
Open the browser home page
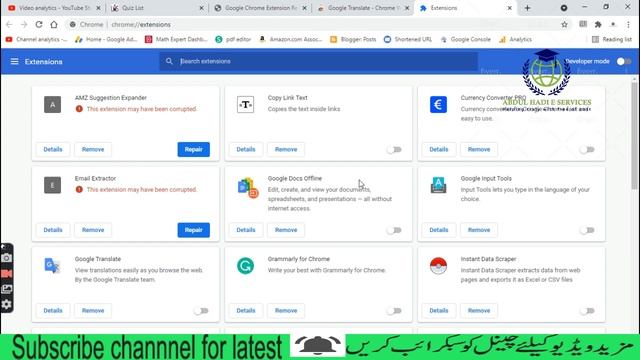[x=54, y=24]
